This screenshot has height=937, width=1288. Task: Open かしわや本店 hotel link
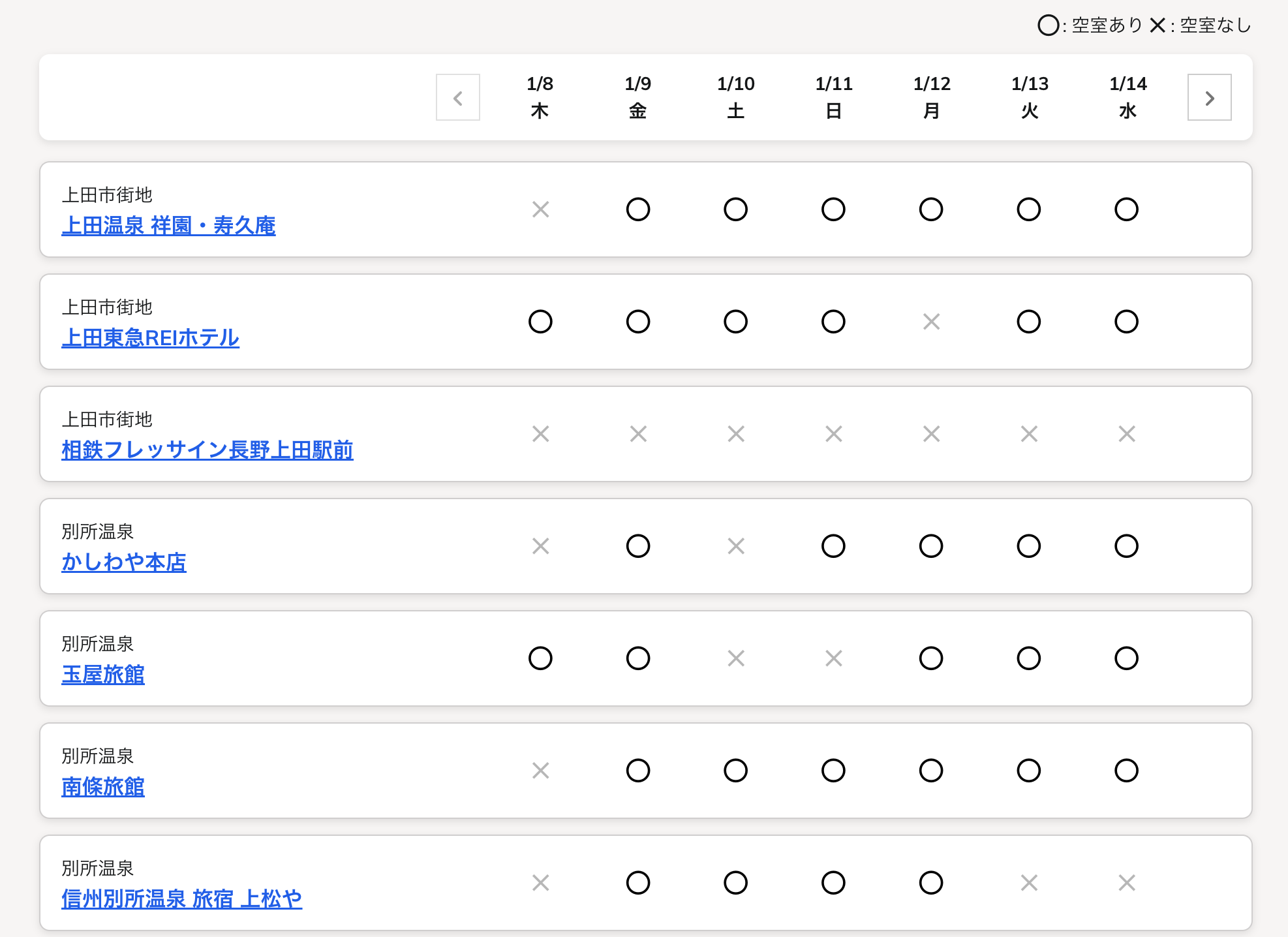(124, 562)
